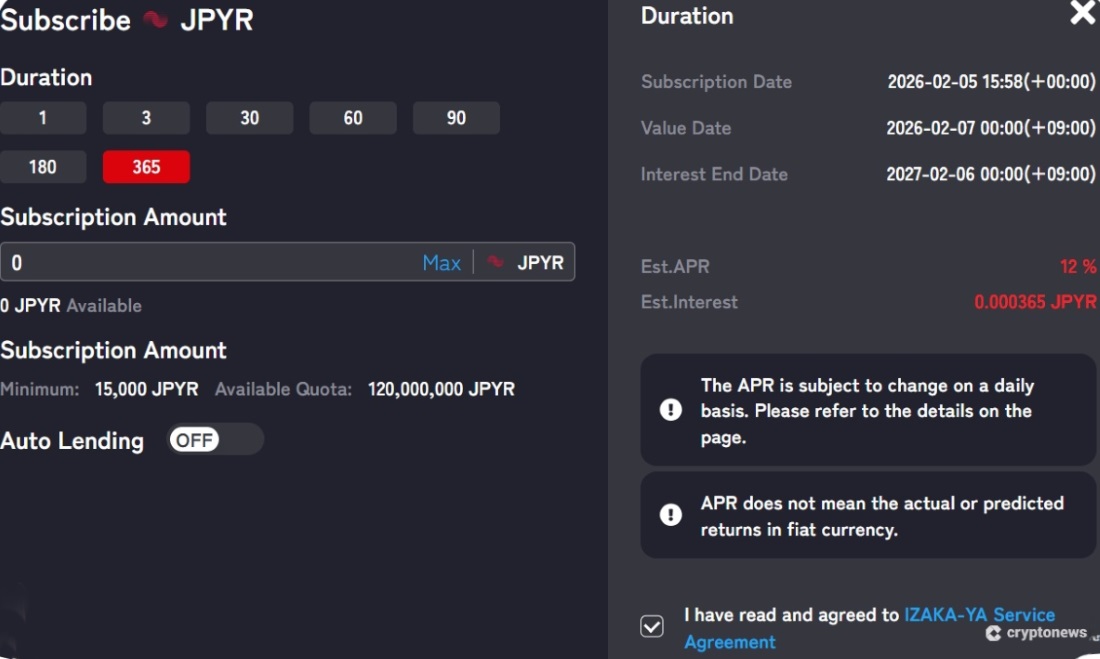Click the Available Quota 120,000,000 JPYR value

click(441, 389)
